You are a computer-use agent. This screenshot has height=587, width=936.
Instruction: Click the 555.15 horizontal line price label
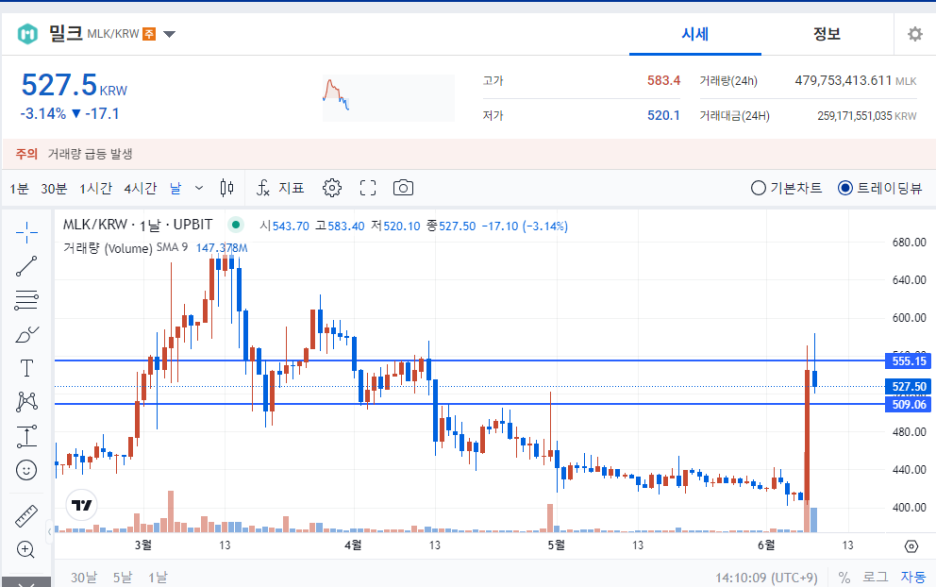[x=908, y=361]
